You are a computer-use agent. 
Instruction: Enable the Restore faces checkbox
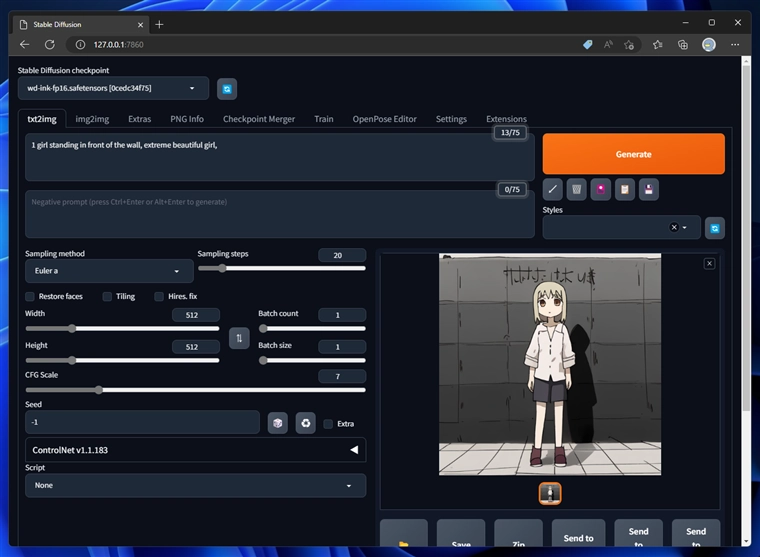click(31, 296)
